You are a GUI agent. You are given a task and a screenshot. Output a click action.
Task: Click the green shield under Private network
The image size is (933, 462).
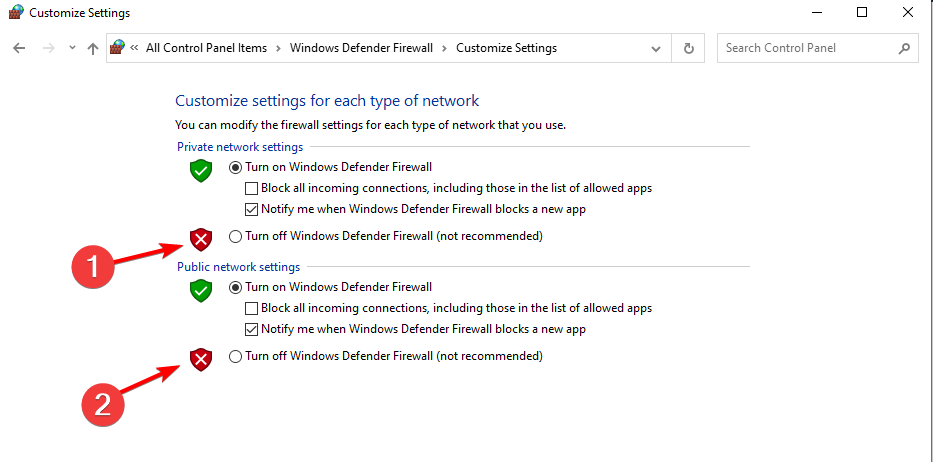coord(202,170)
